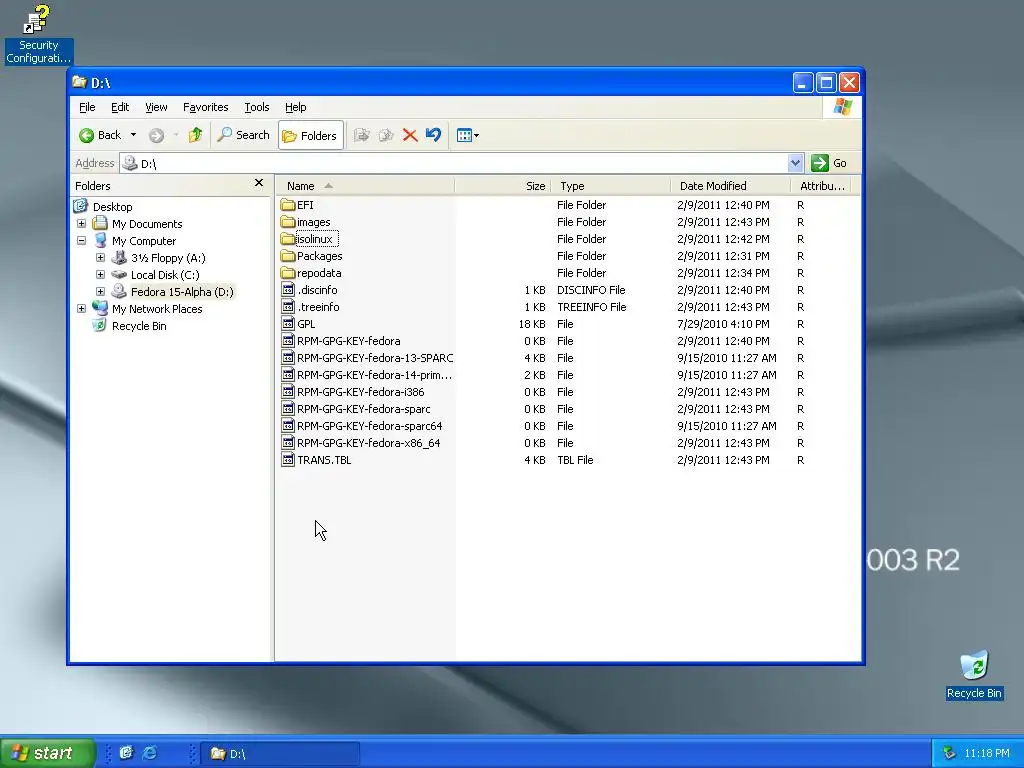Click the Copy To toolbar icon
The width and height of the screenshot is (1024, 768).
tap(386, 135)
